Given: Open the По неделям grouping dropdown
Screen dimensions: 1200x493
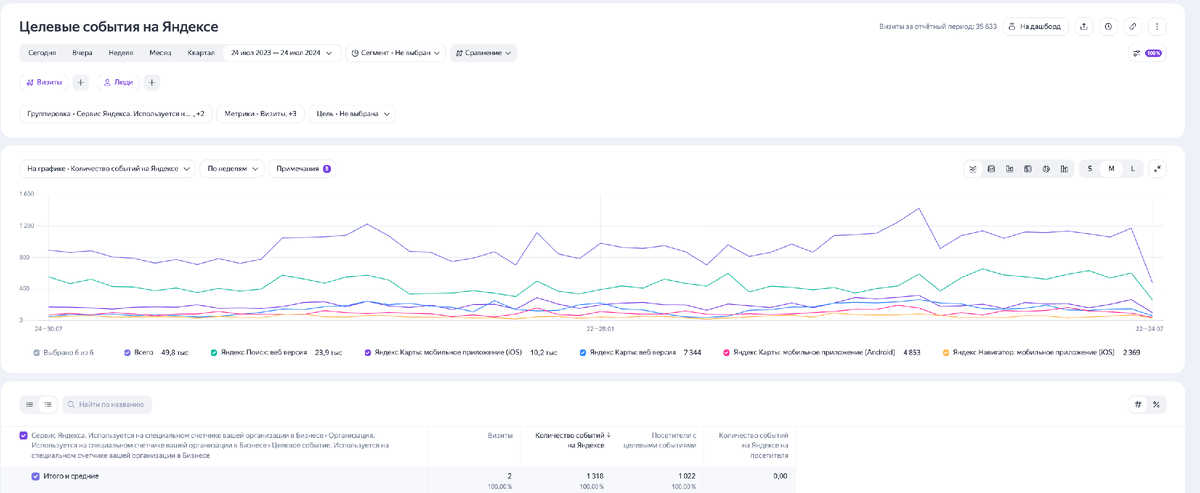Looking at the screenshot, I should [232, 169].
